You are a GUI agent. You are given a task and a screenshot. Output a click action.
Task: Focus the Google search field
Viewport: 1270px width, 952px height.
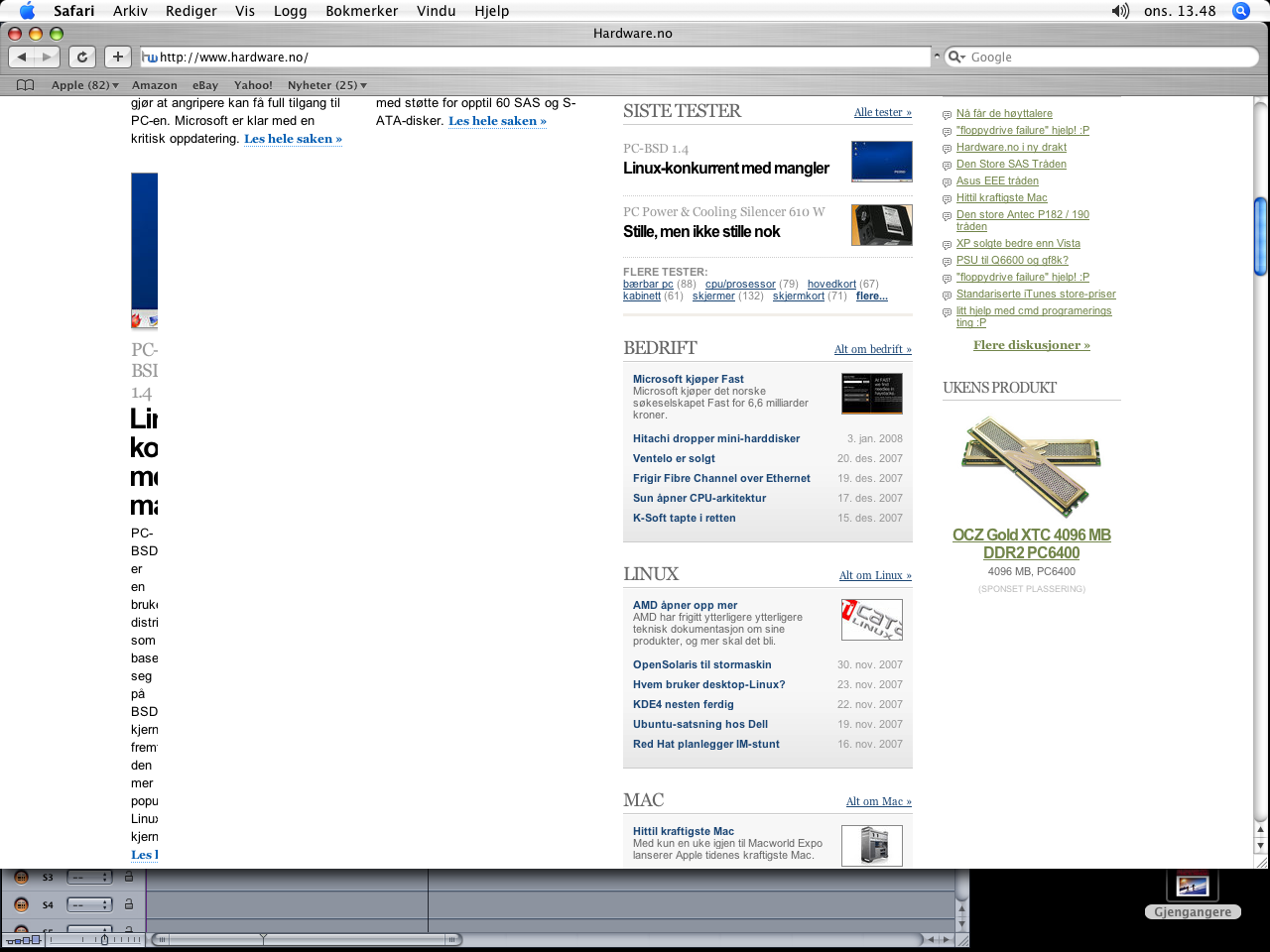[1101, 58]
